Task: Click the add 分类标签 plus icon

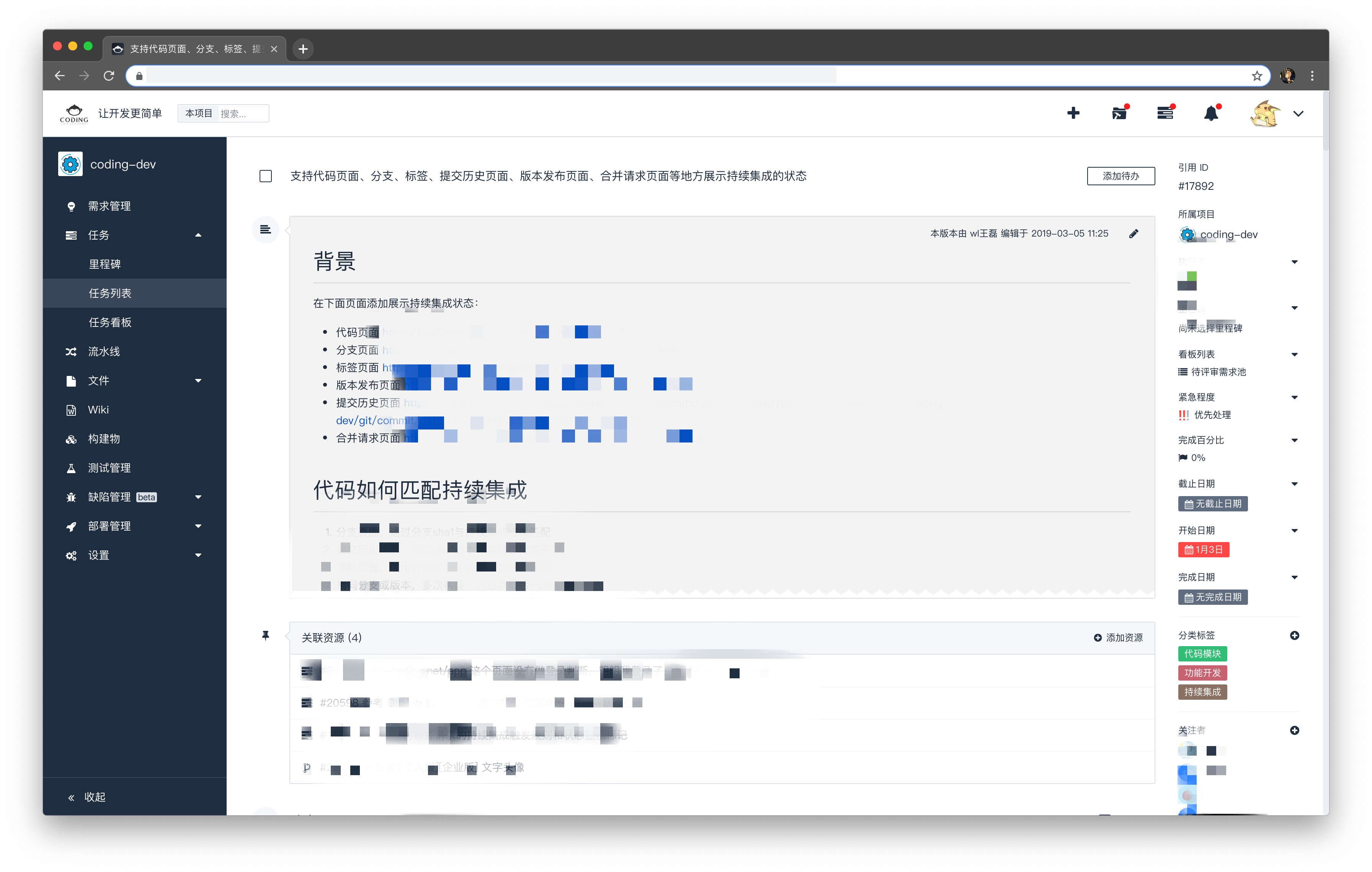Action: pyautogui.click(x=1295, y=635)
